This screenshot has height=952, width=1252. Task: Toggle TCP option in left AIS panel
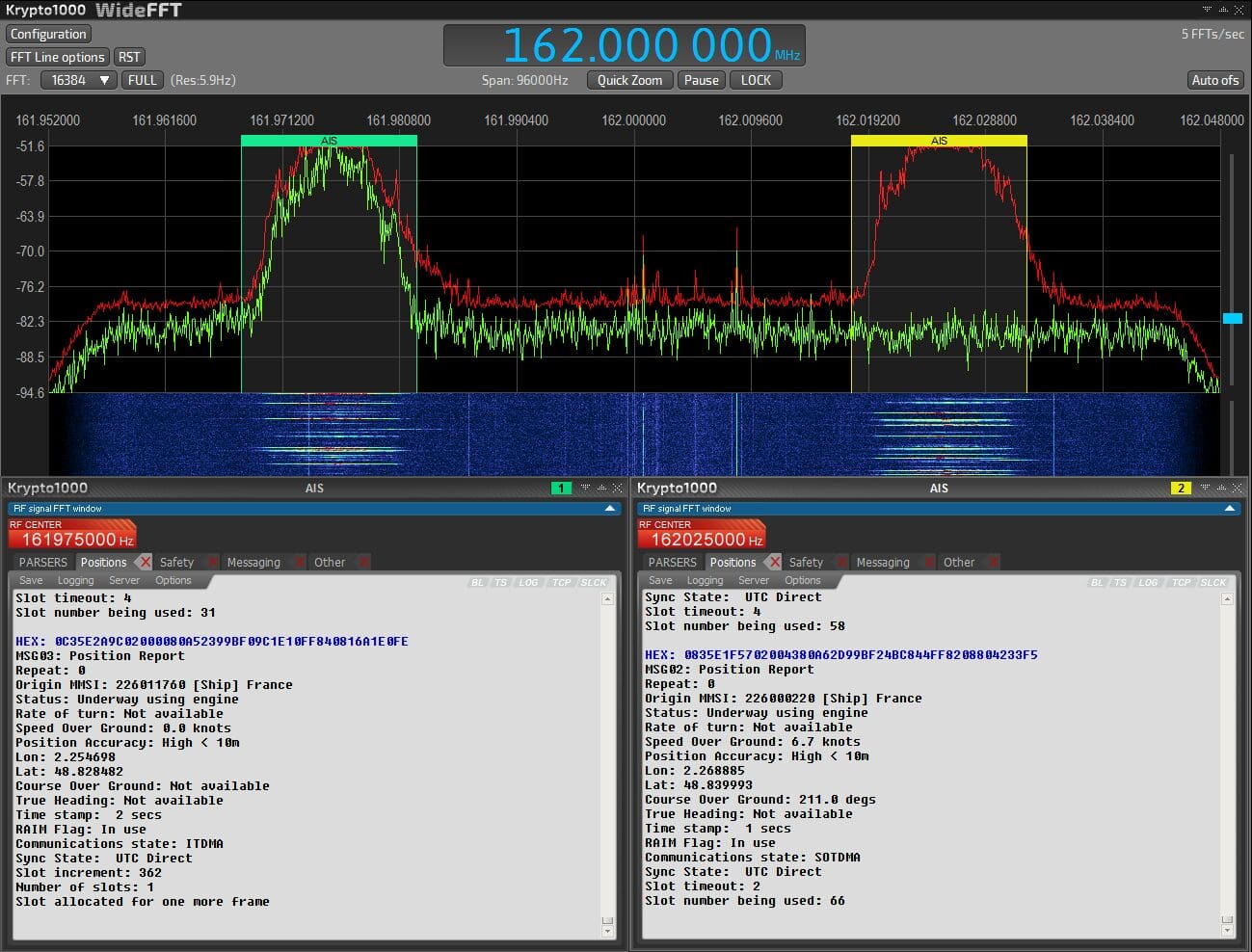(x=561, y=582)
